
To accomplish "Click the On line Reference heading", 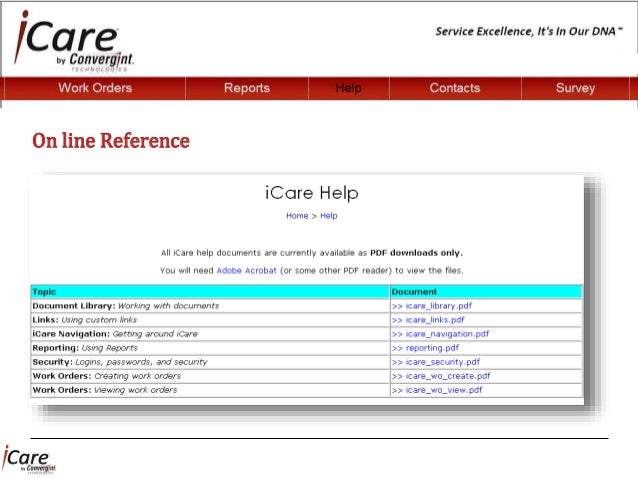I will point(111,141).
